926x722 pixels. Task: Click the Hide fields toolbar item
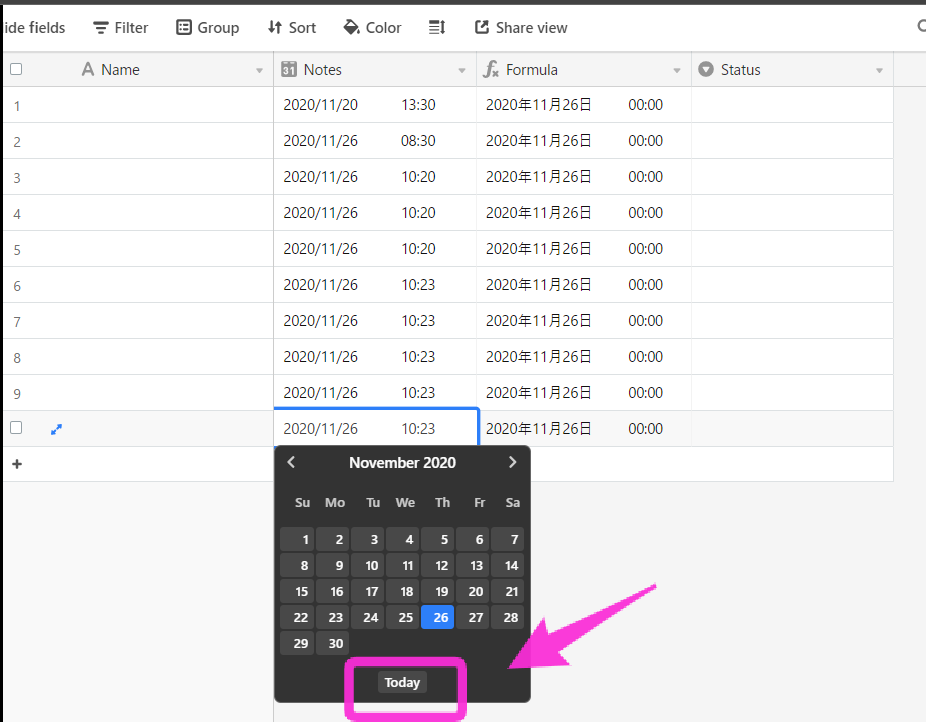point(34,28)
